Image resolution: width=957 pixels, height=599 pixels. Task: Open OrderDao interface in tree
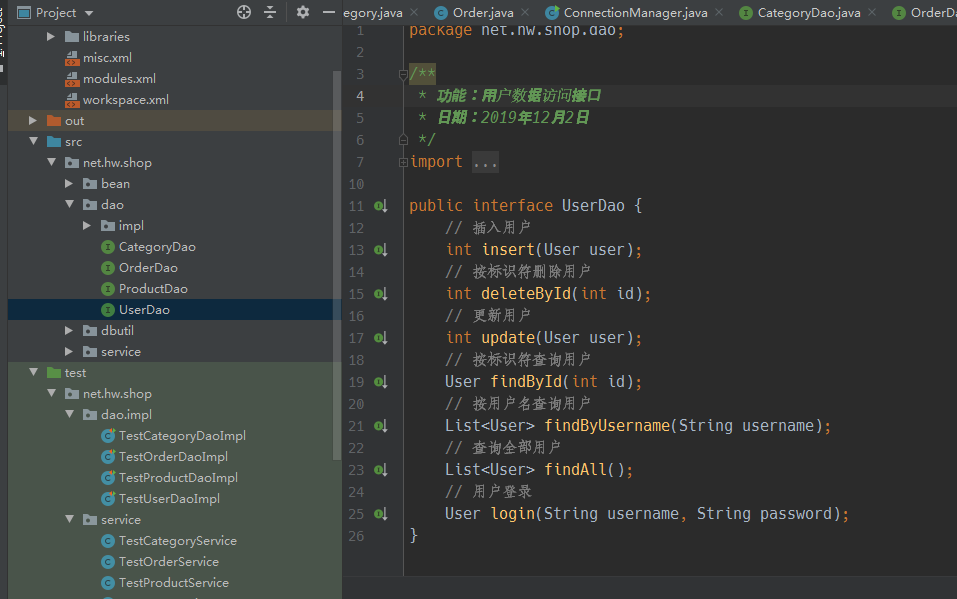coord(148,267)
